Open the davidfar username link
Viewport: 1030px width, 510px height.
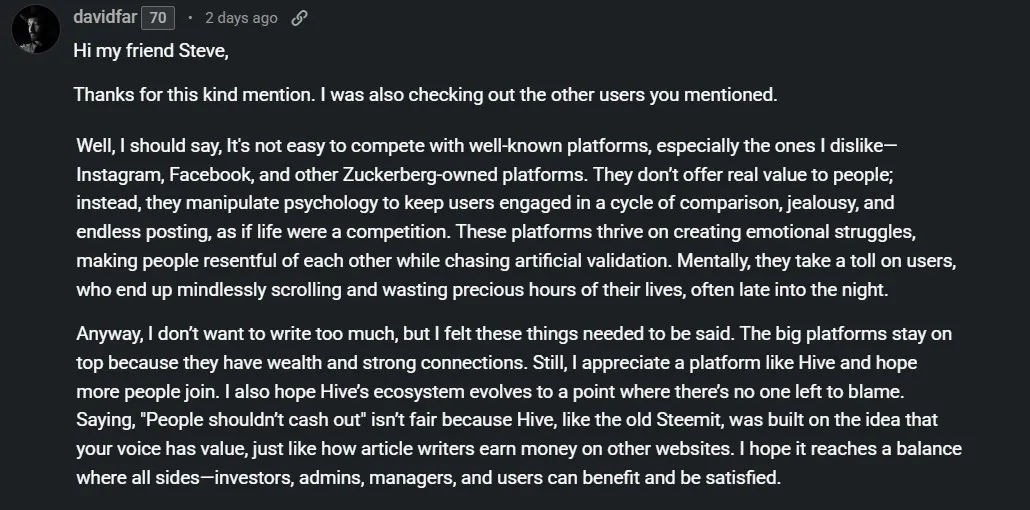[105, 17]
